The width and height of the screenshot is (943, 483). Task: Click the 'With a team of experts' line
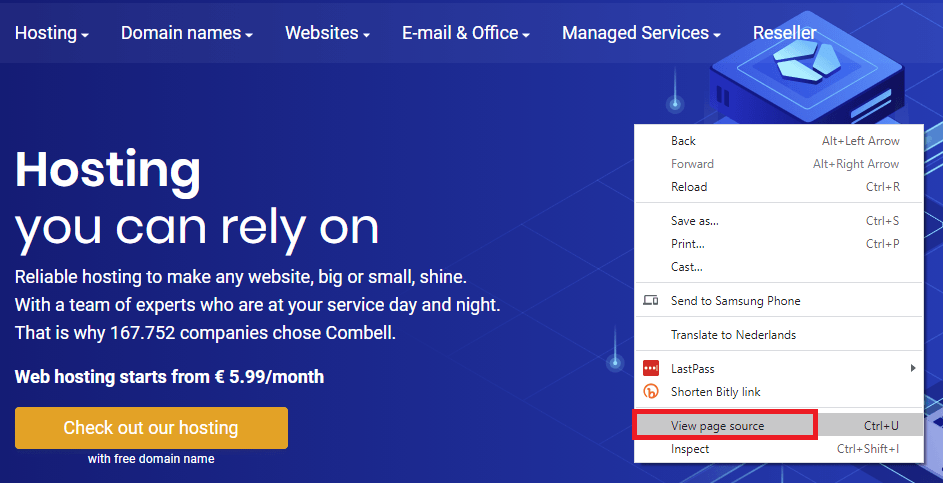257,305
